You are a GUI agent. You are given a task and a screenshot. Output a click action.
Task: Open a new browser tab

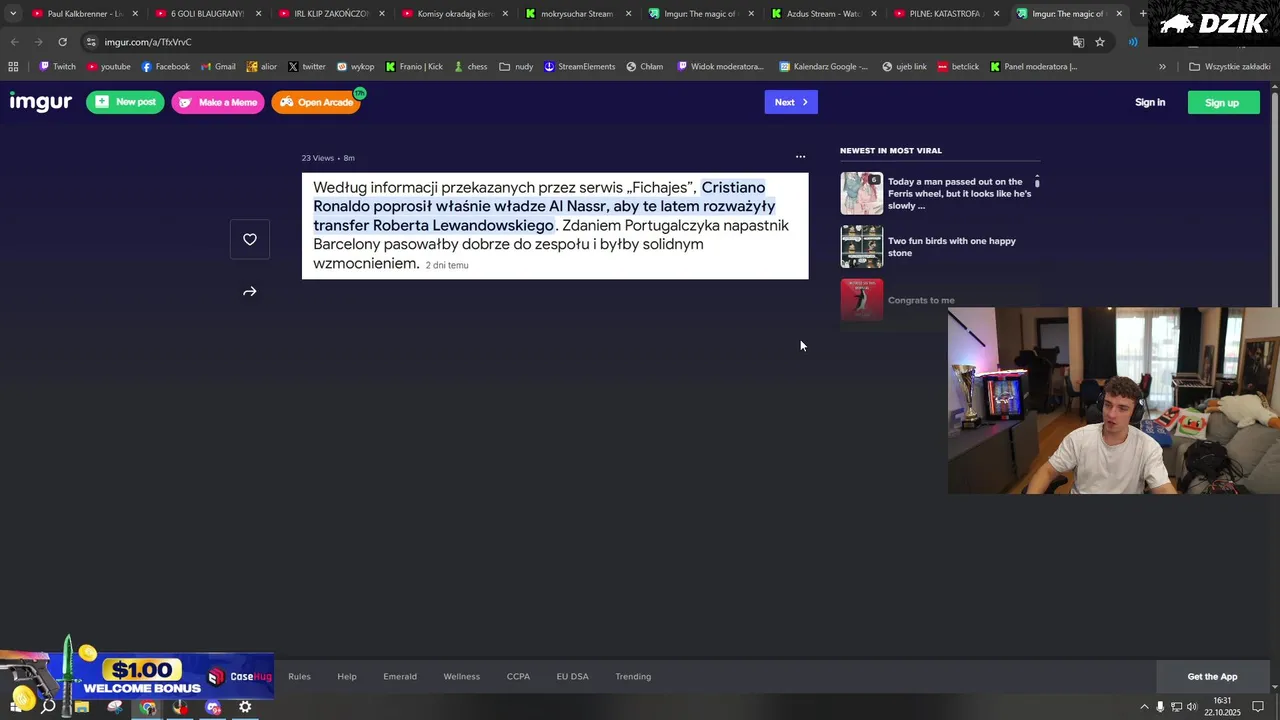(1143, 14)
